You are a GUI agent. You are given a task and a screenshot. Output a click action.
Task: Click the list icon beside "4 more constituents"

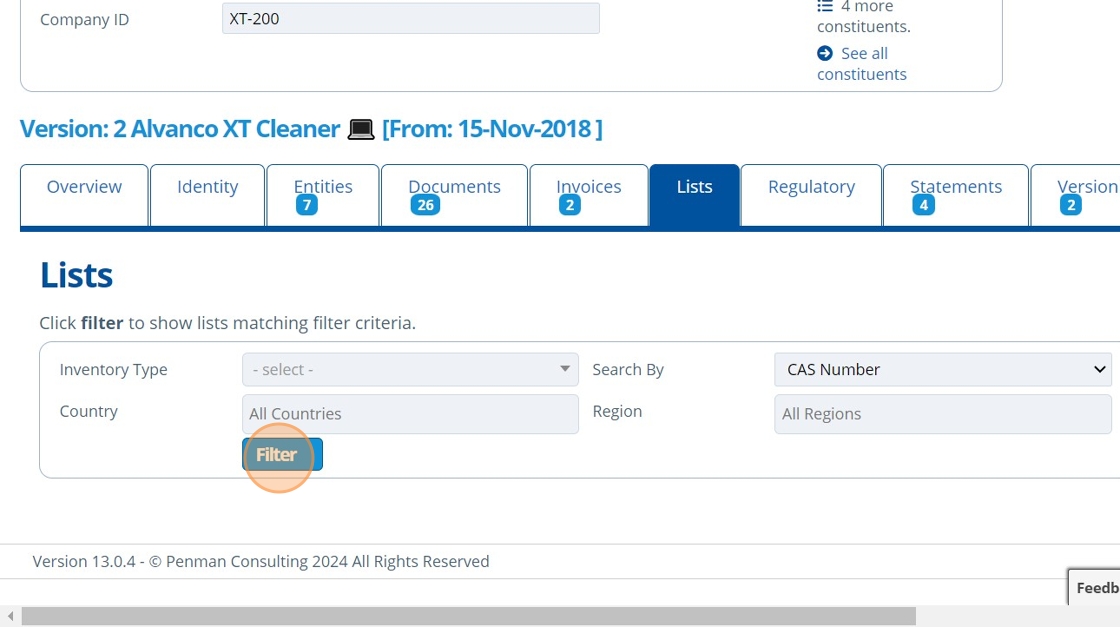coord(825,6)
